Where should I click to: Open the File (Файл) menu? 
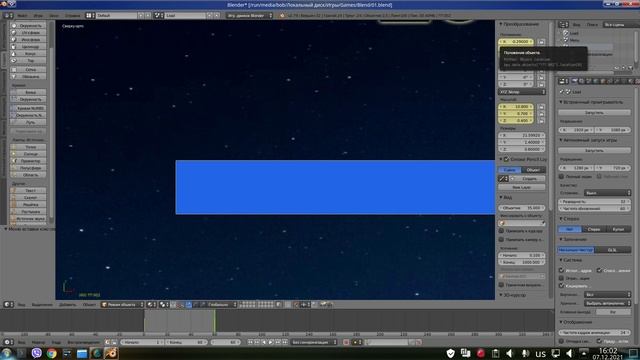click(x=22, y=16)
